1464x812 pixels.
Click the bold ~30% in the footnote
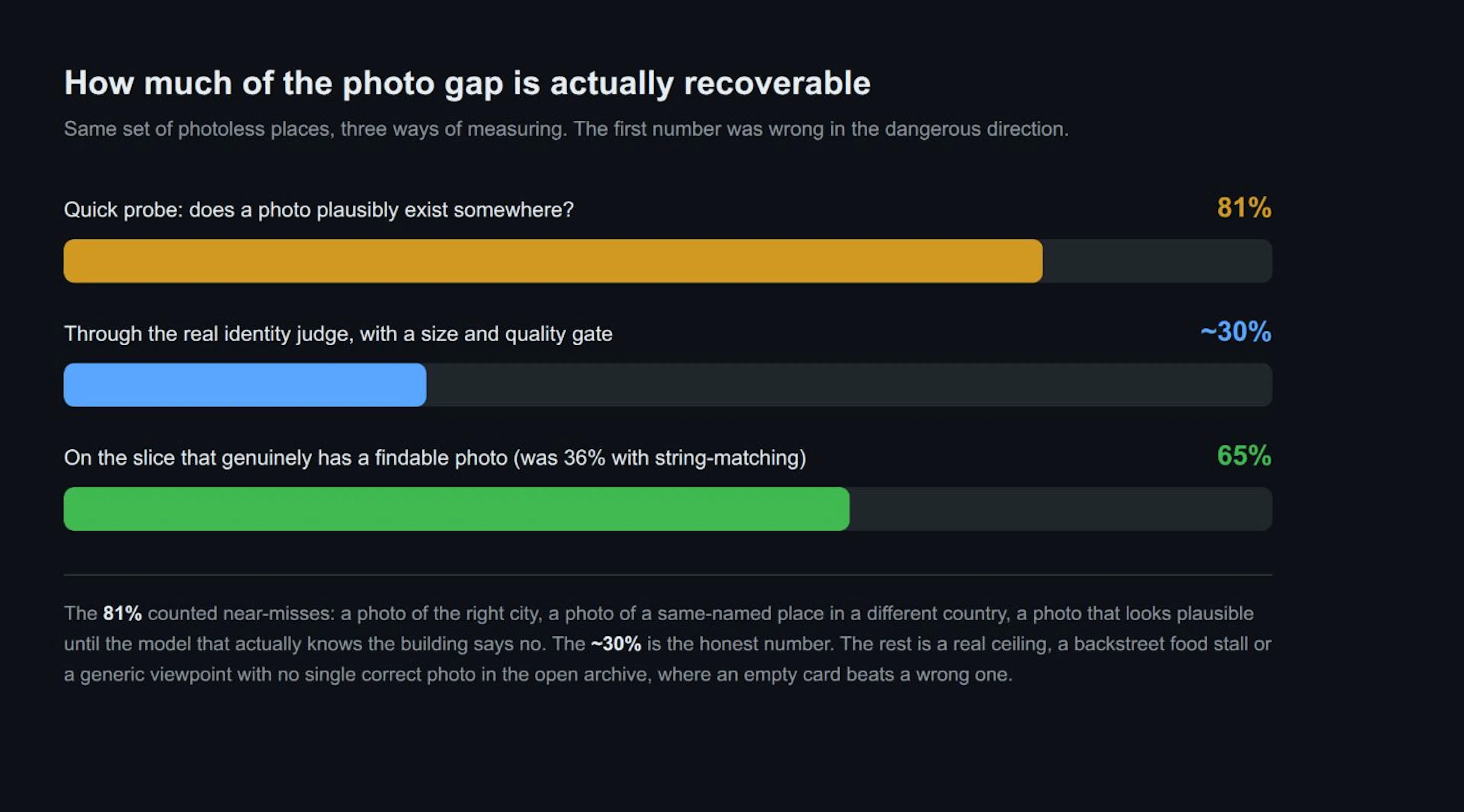[x=616, y=644]
